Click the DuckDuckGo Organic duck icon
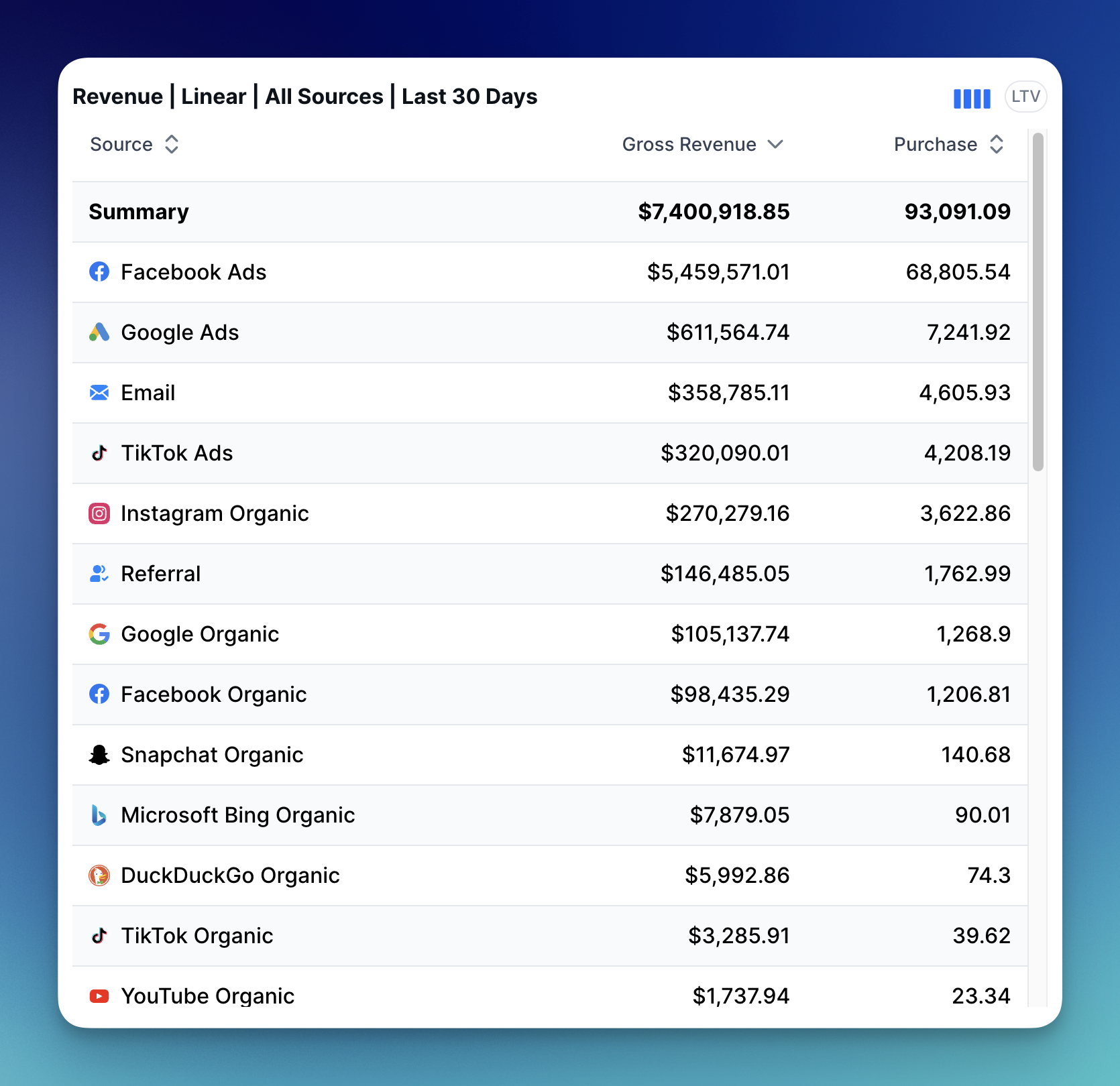Viewport: 1120px width, 1086px height. click(x=99, y=876)
